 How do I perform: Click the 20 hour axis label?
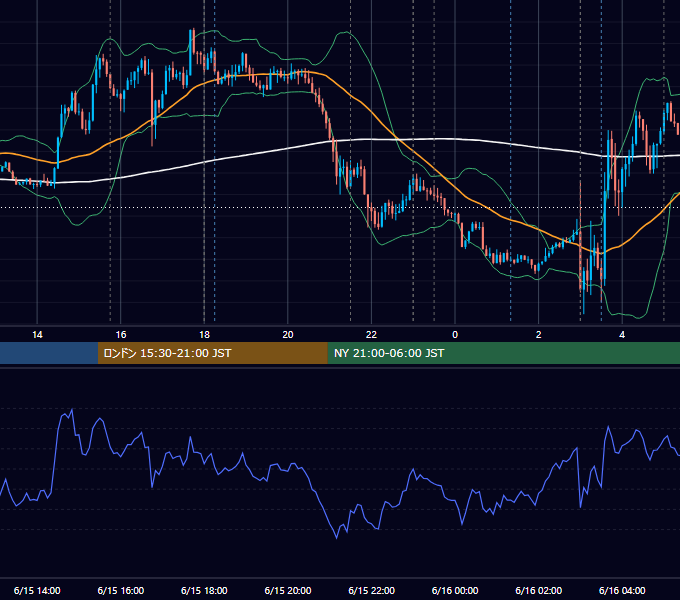[x=288, y=335]
